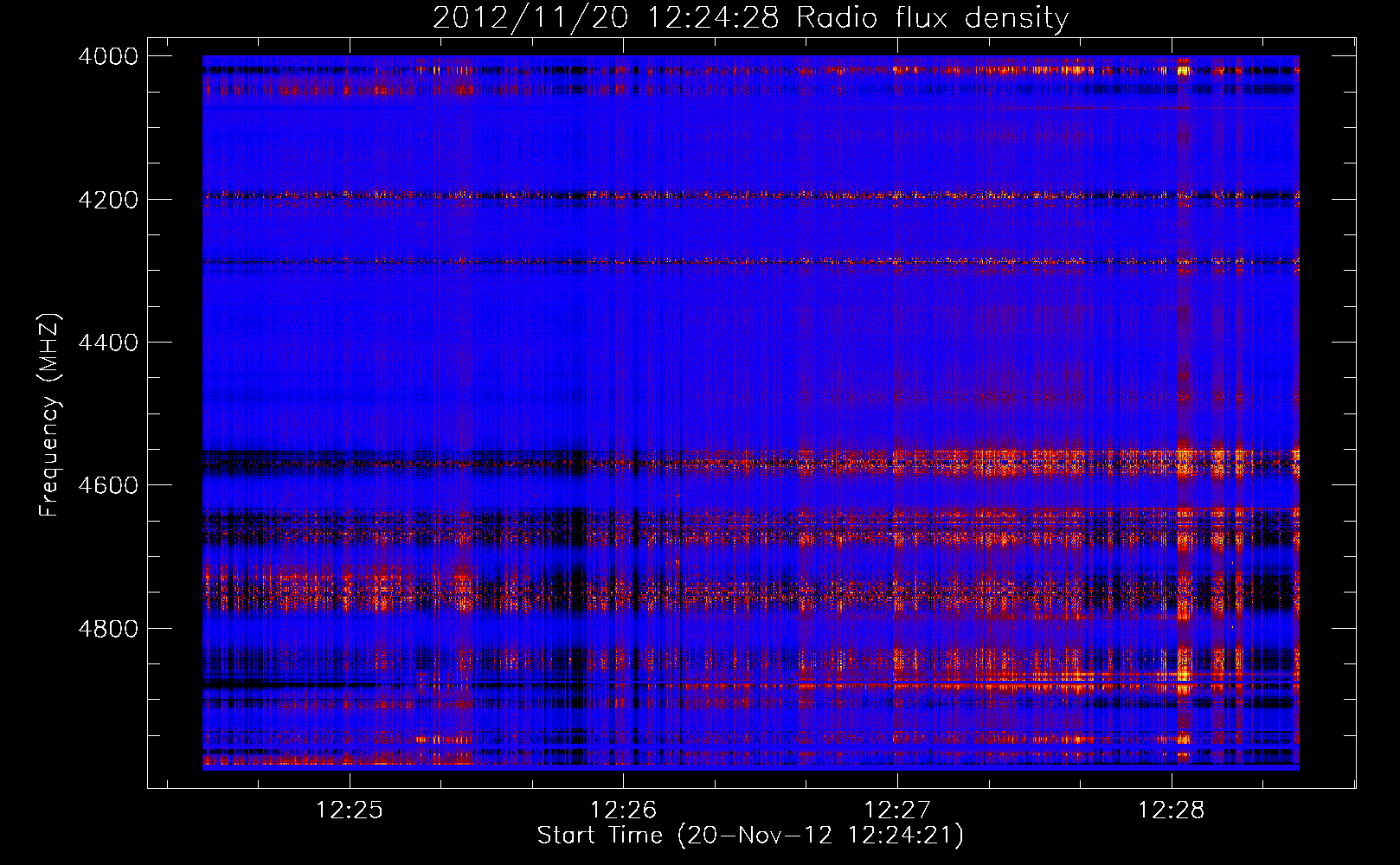Screen dimensions: 1400x865
Task: Click the '4600' frequency axis label
Action: [108, 485]
